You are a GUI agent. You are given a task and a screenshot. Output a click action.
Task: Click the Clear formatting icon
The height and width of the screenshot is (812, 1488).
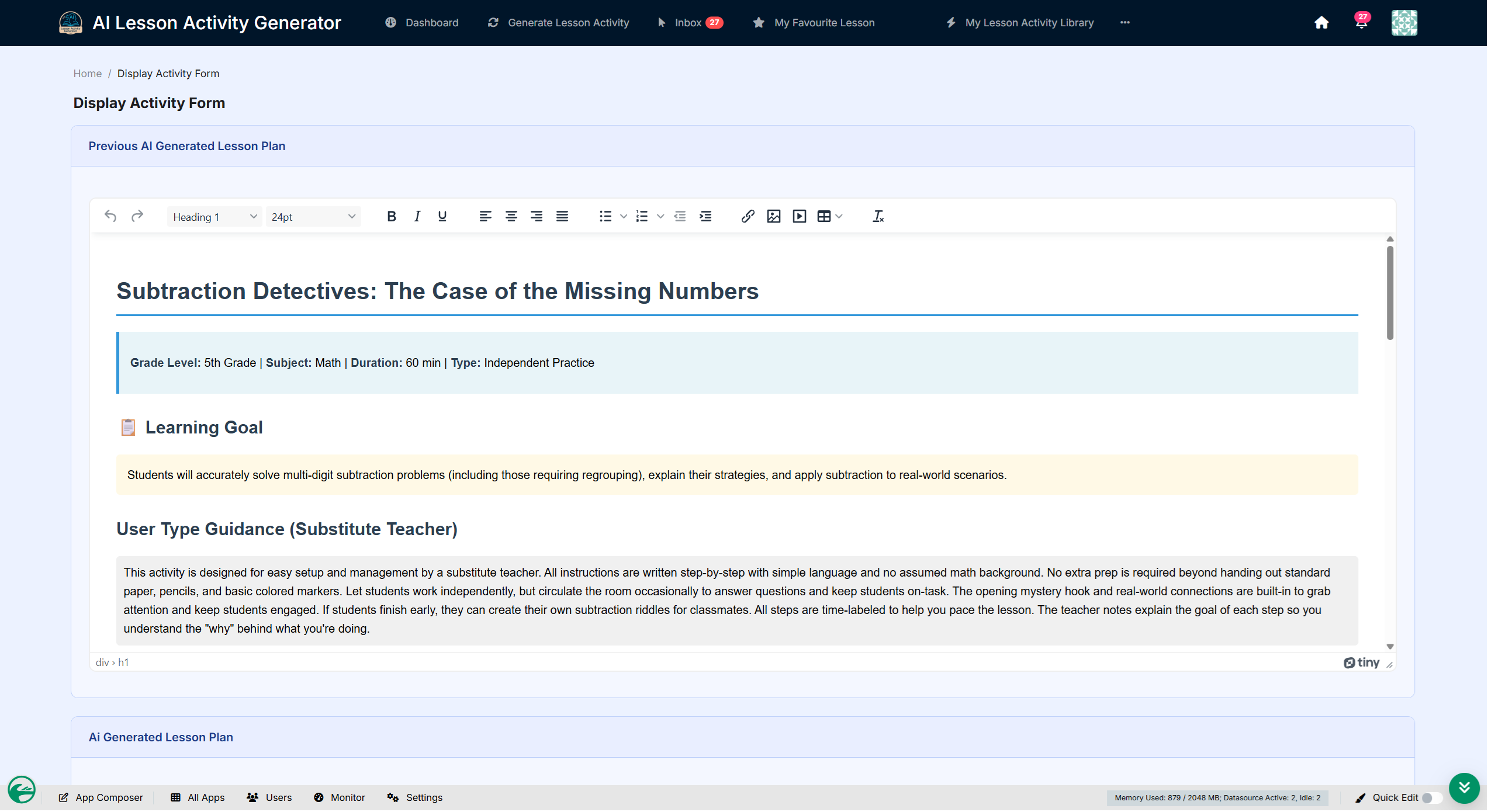[878, 217]
